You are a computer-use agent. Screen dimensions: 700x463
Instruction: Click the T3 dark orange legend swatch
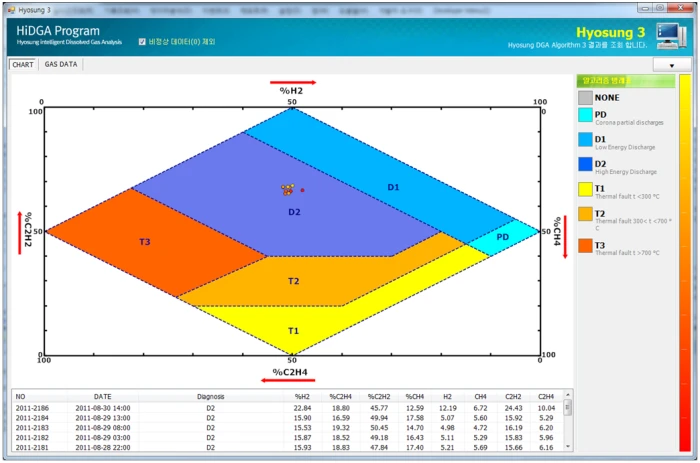click(585, 246)
